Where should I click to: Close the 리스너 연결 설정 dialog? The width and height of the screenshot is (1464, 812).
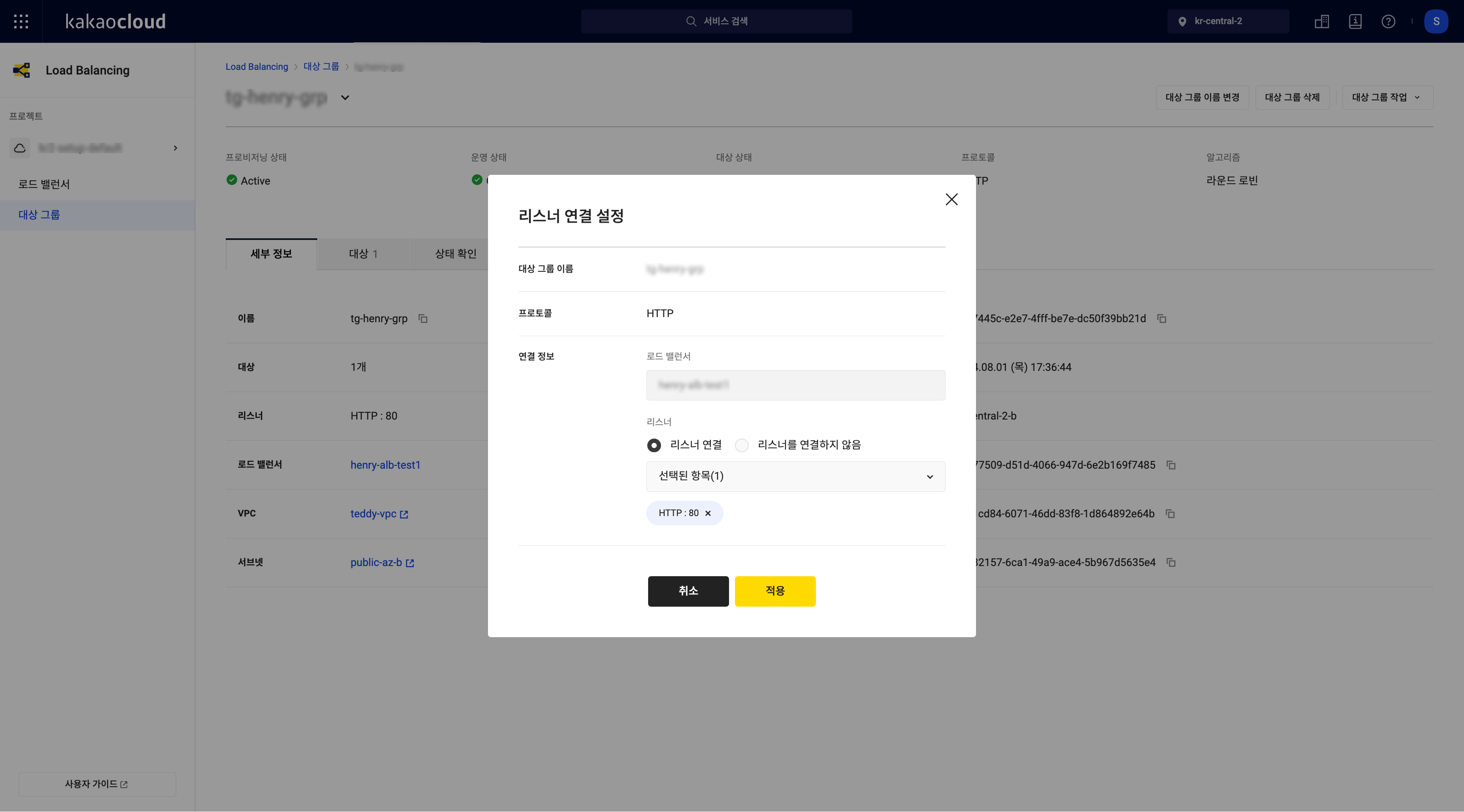coord(952,199)
